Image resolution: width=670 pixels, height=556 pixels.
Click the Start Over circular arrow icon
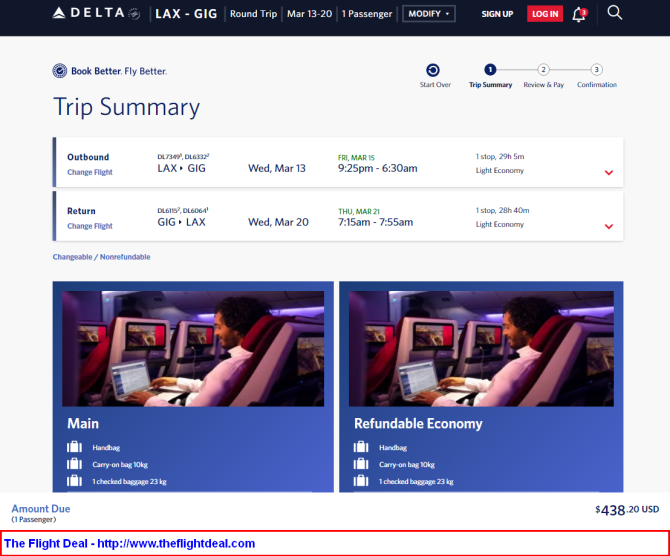[433, 70]
